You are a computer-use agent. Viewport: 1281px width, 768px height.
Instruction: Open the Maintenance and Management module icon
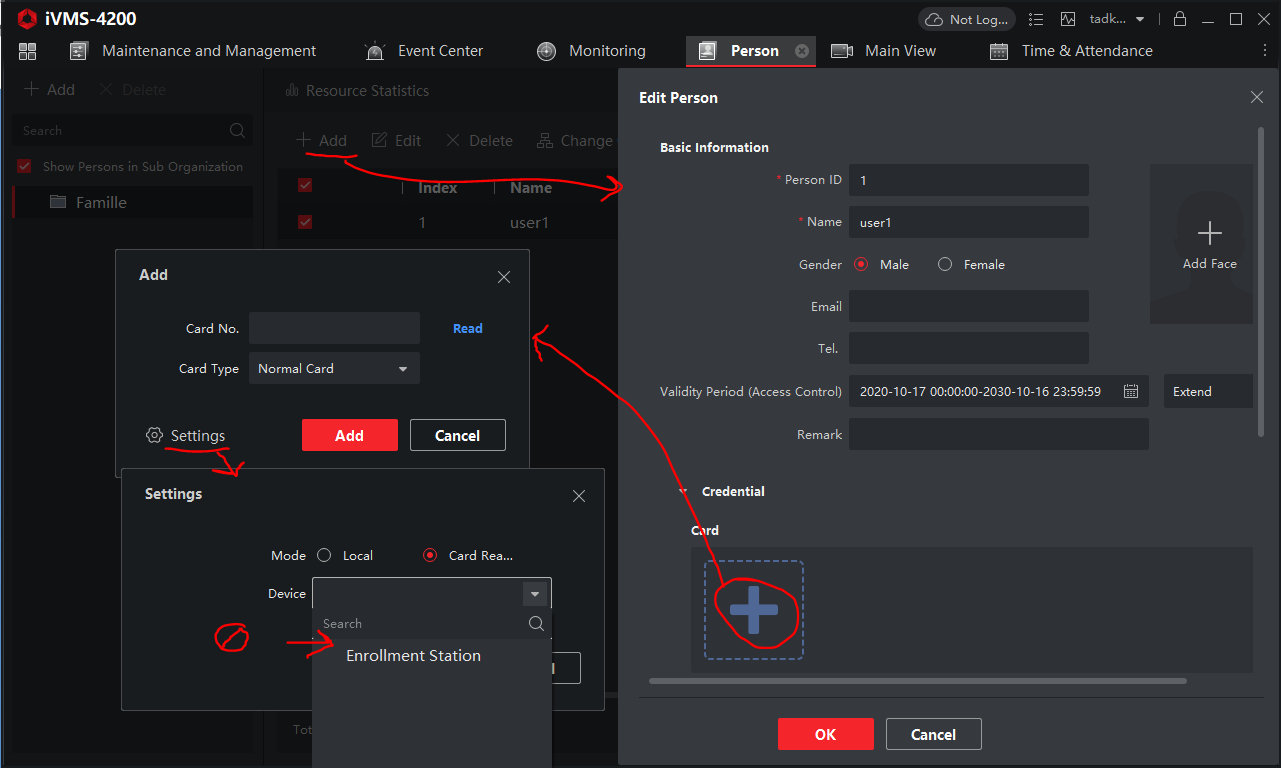[79, 50]
